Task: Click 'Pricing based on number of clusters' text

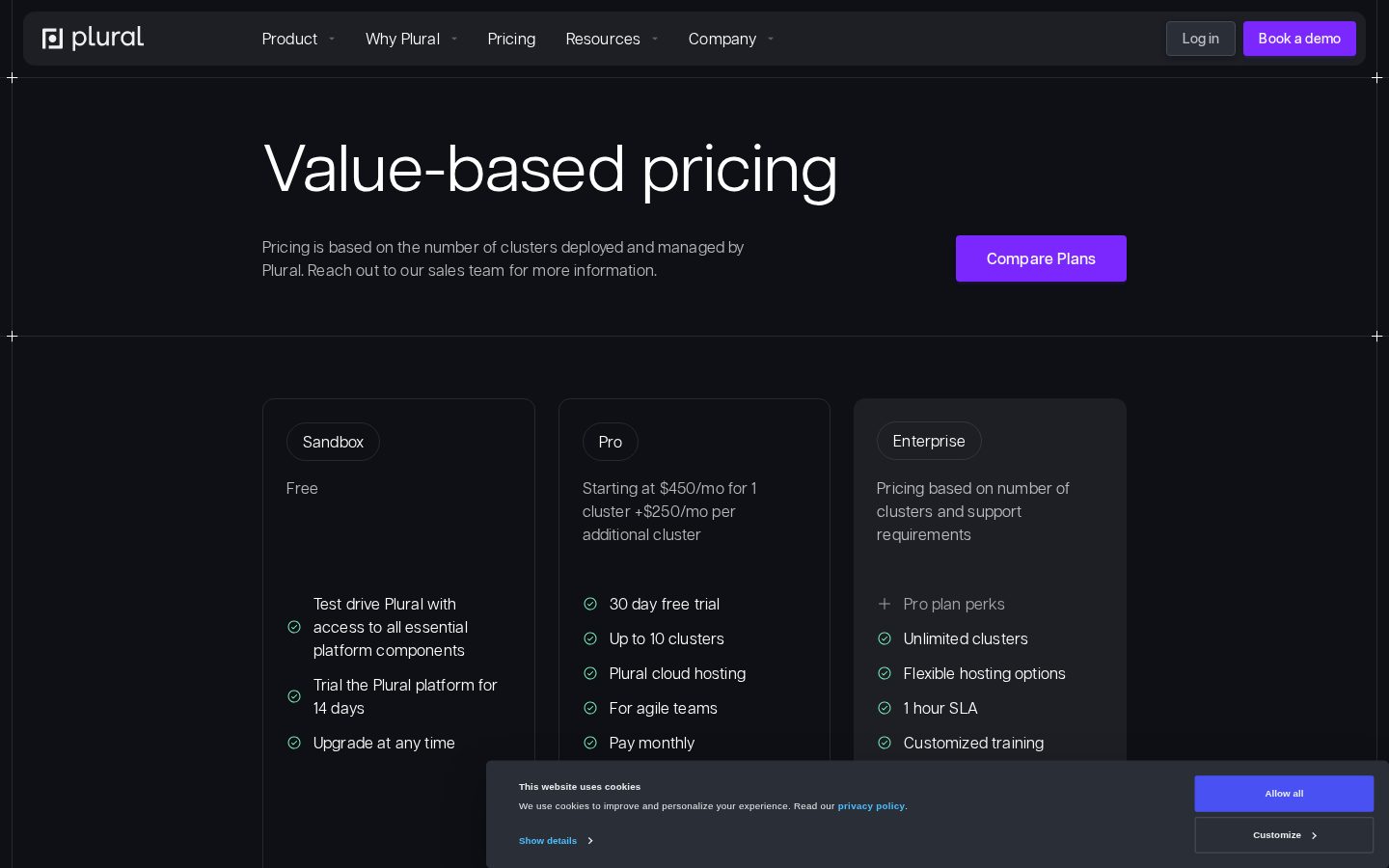Action: click(x=973, y=511)
